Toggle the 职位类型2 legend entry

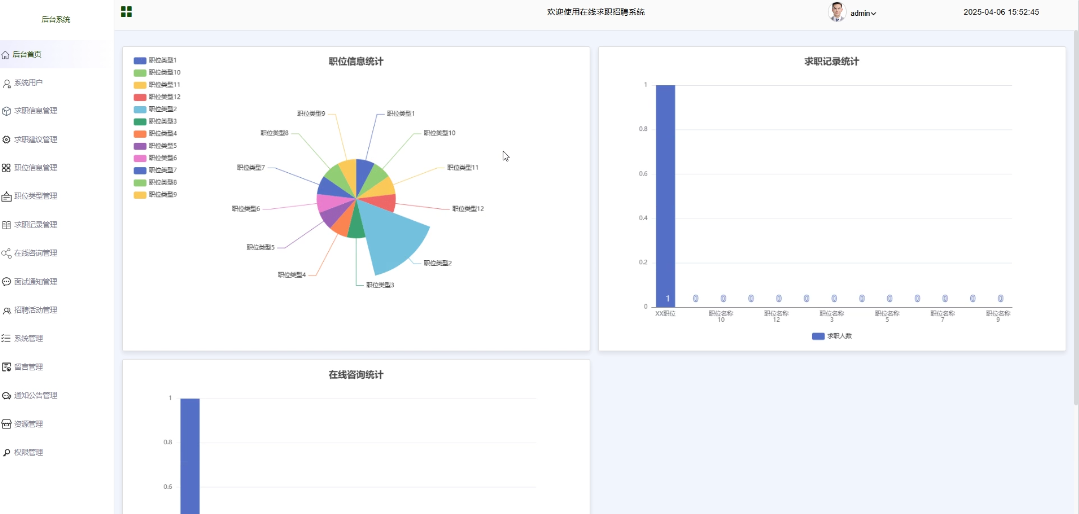click(155, 109)
